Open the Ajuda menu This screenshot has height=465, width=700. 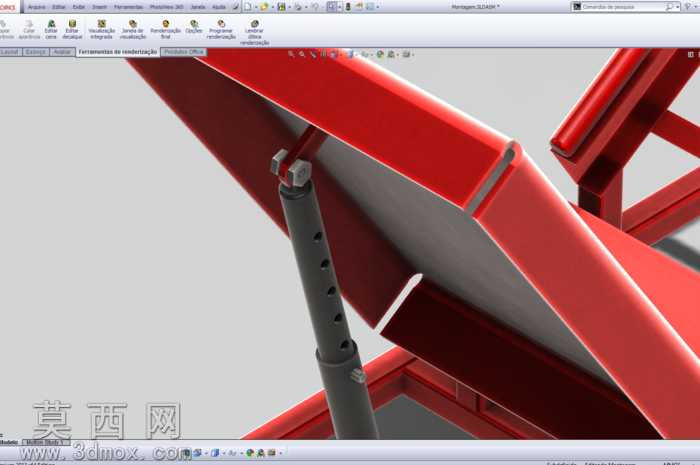point(219,7)
